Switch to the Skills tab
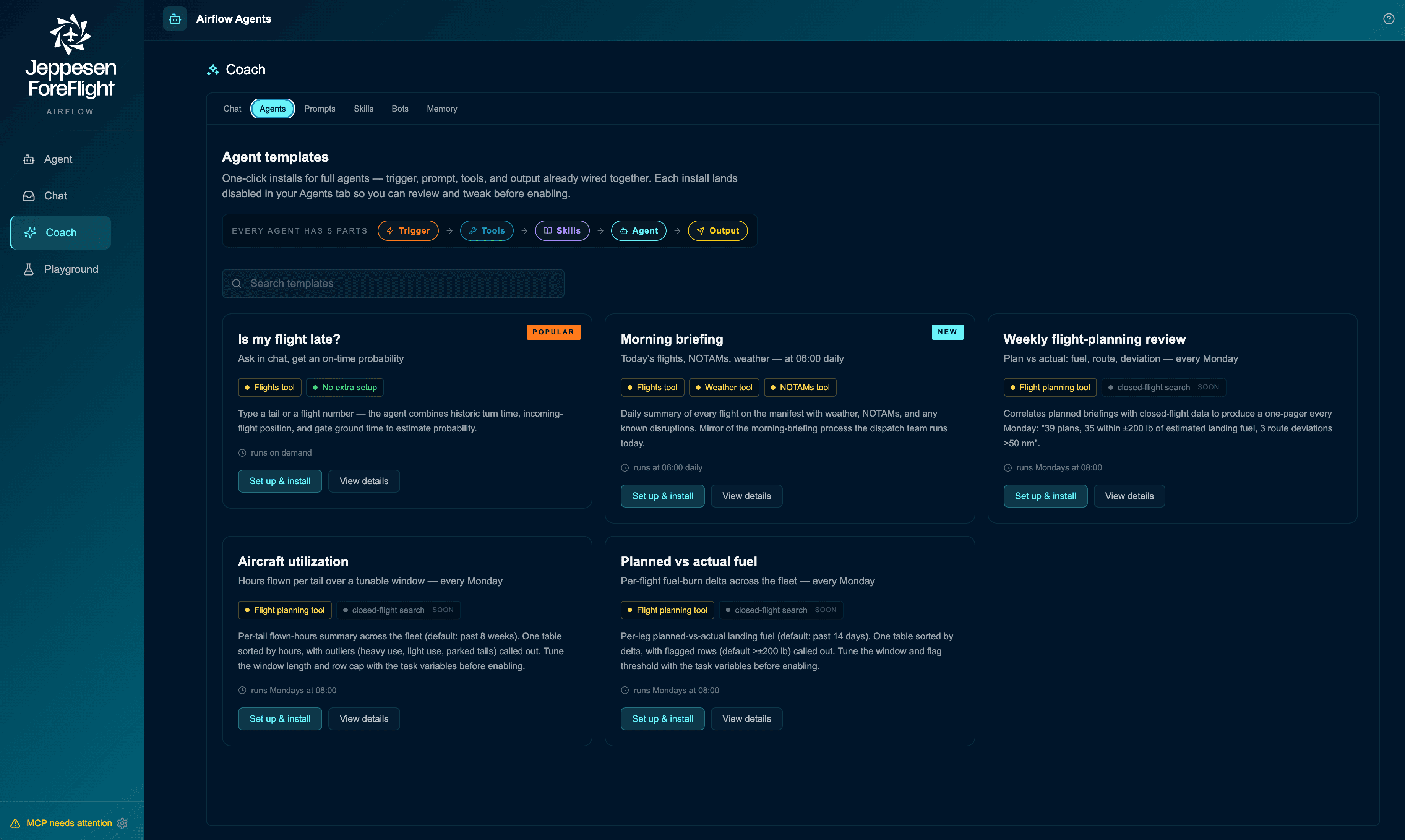This screenshot has height=840, width=1405. pos(363,109)
